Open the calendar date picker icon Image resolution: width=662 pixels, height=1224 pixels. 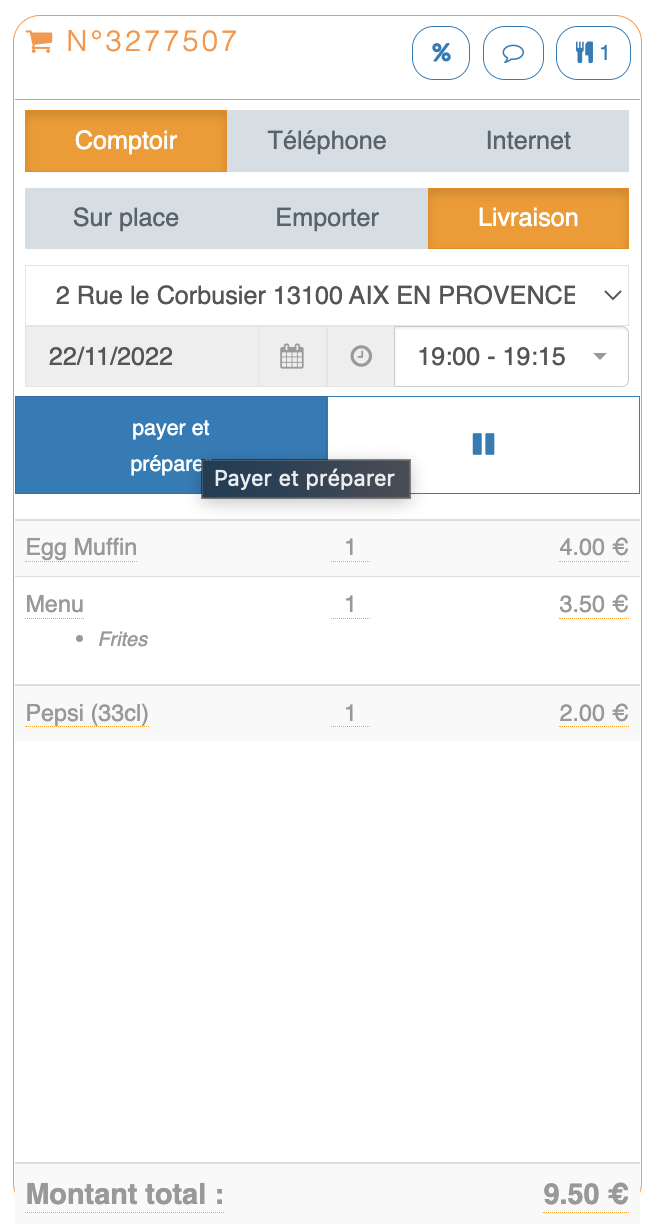(292, 357)
